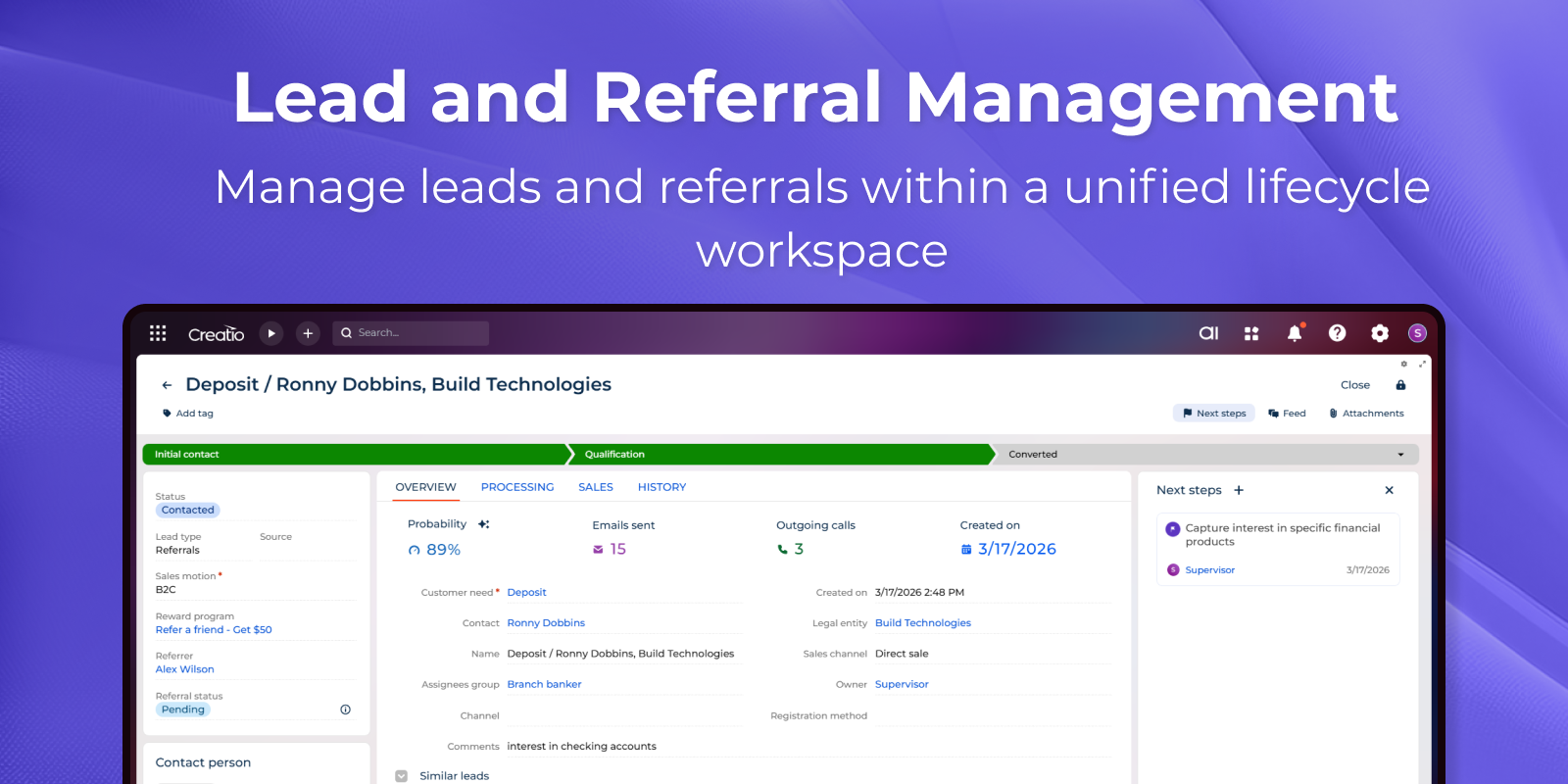Open the app launcher grid menu
Viewport: 1568px width, 784px height.
[x=158, y=333]
